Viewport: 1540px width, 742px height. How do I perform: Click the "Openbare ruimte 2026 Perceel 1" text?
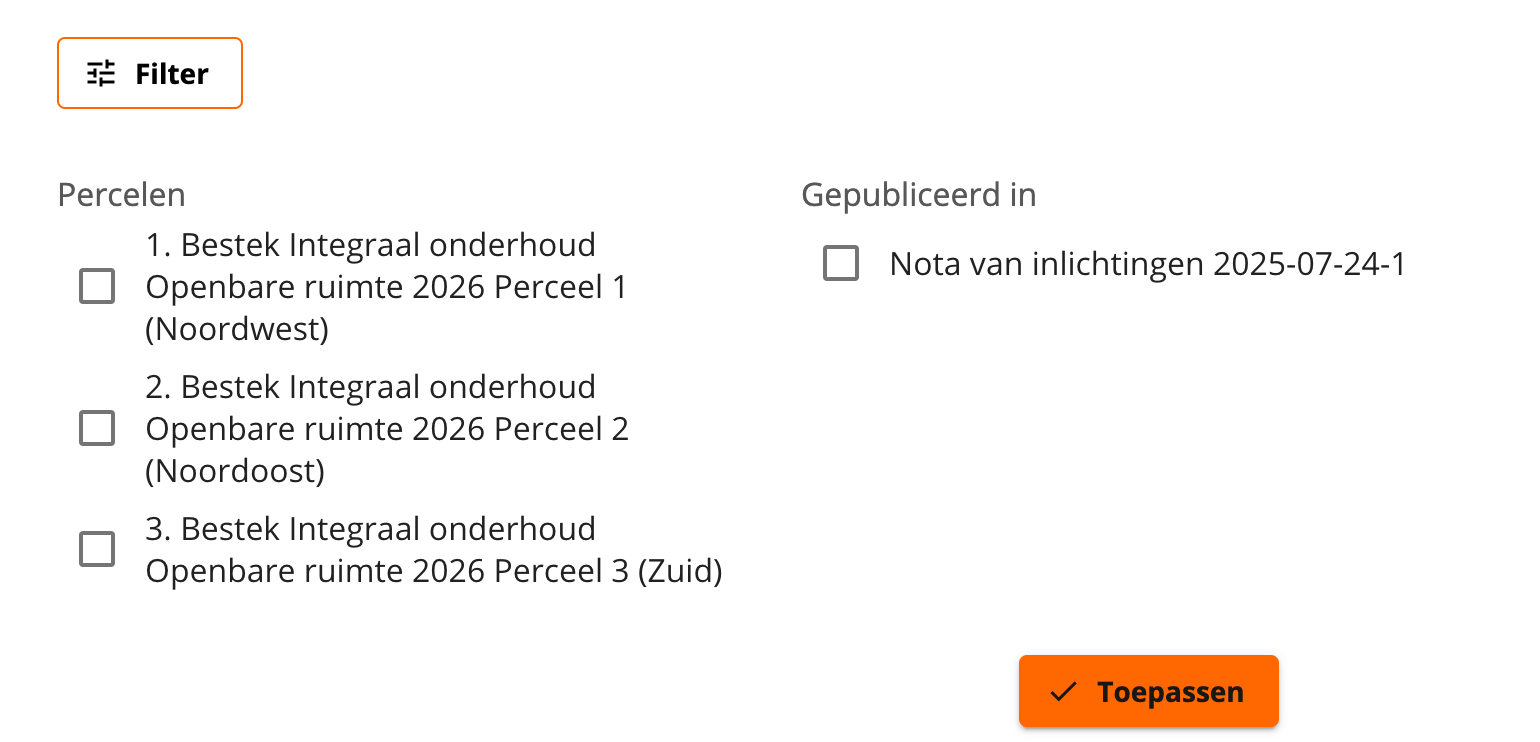(386, 288)
